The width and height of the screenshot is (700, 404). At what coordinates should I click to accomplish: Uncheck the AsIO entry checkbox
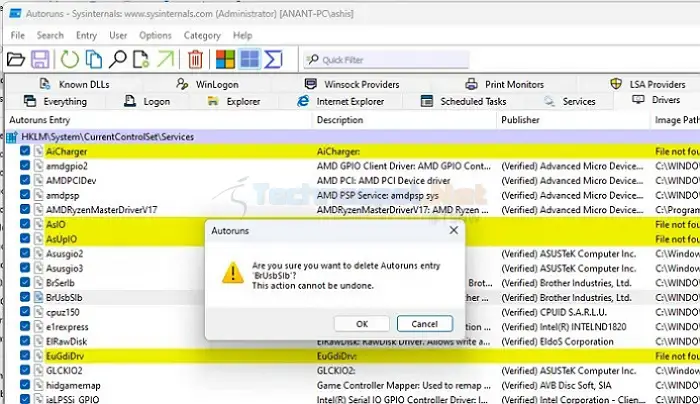tap(25, 224)
